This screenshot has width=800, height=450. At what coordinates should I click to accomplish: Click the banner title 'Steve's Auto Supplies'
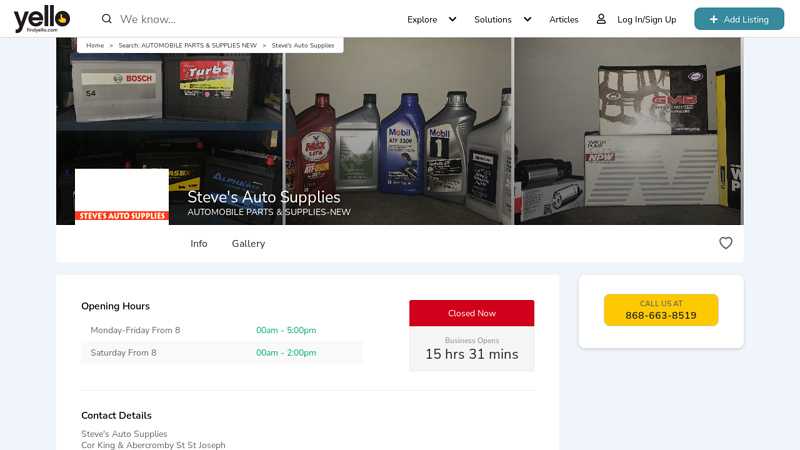264,197
